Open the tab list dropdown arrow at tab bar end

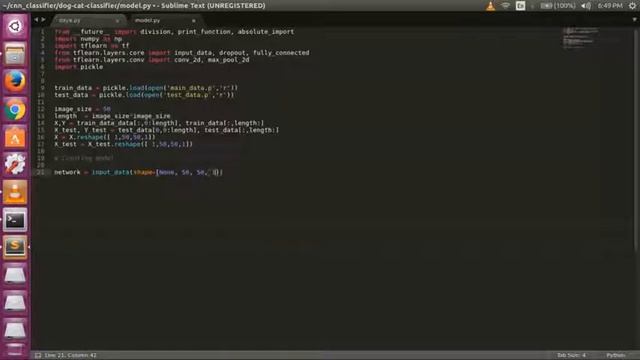point(635,20)
